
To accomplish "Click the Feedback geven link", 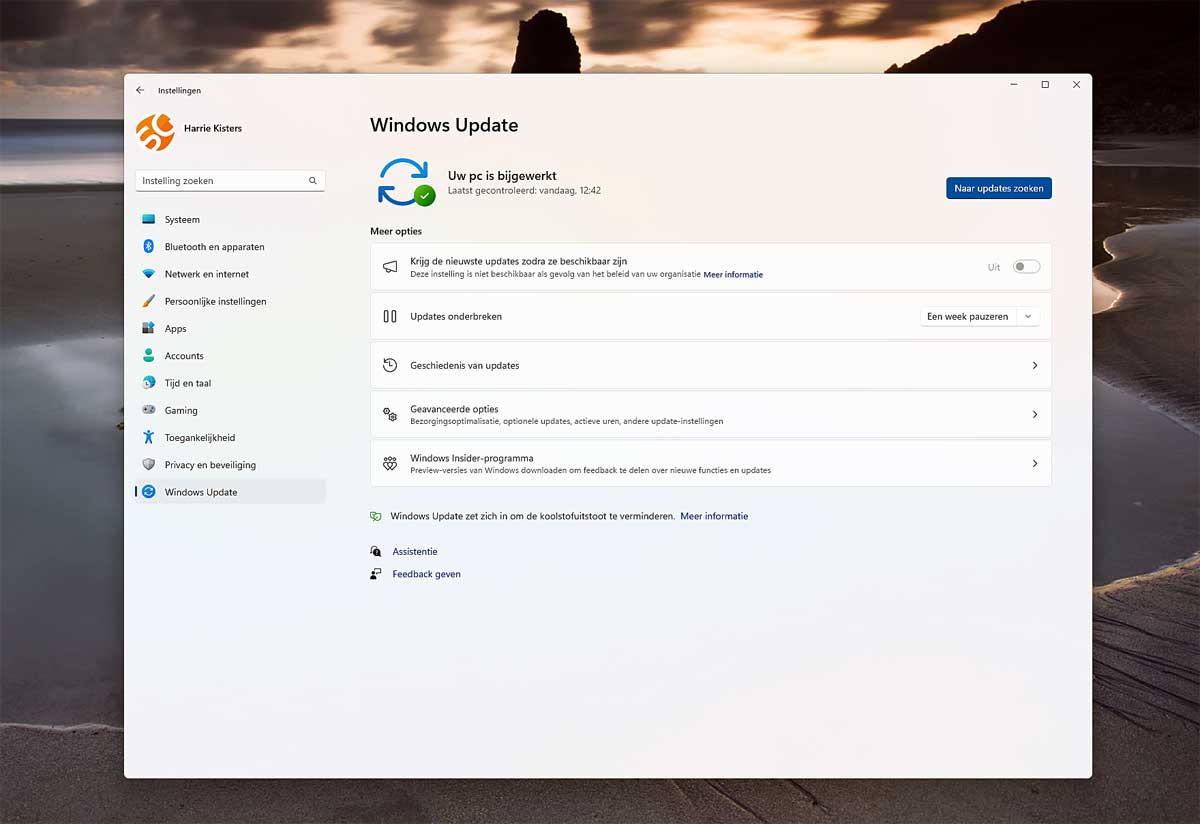I will coord(426,574).
